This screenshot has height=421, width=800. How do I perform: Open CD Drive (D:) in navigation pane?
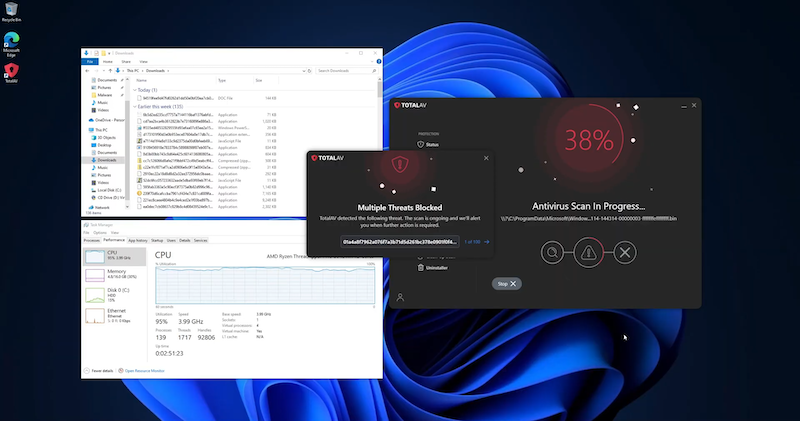(108, 197)
